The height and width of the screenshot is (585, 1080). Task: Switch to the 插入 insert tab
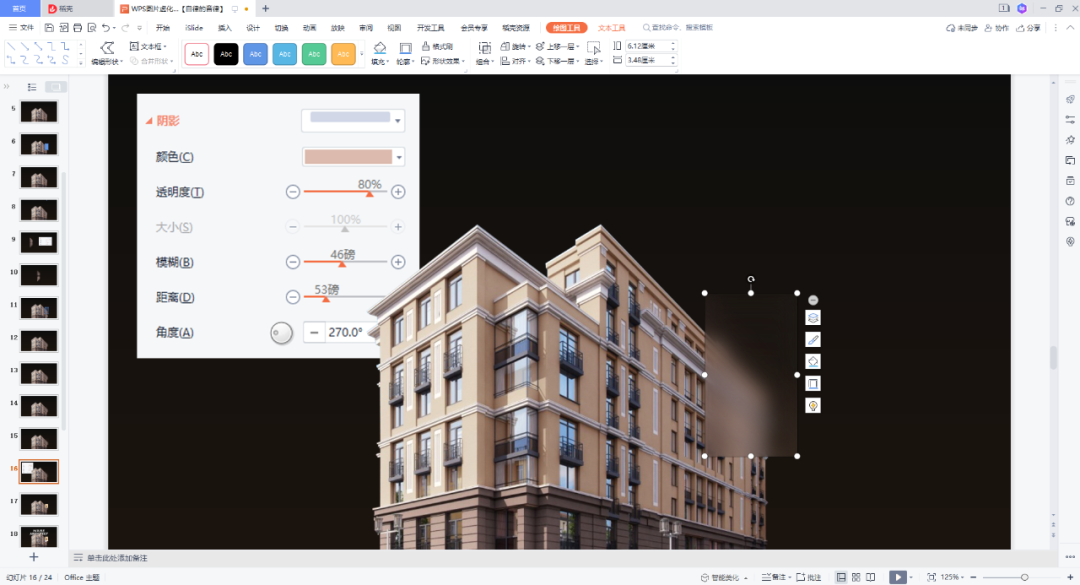click(225, 28)
